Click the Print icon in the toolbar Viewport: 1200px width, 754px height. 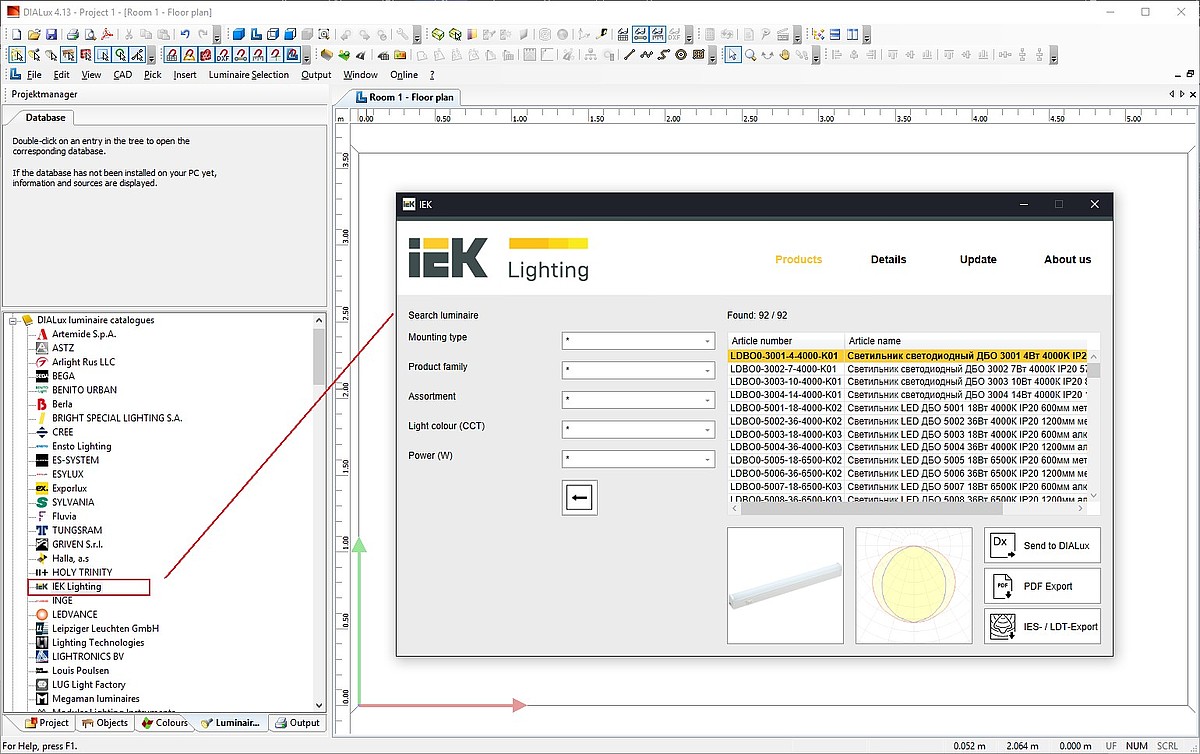tap(73, 33)
